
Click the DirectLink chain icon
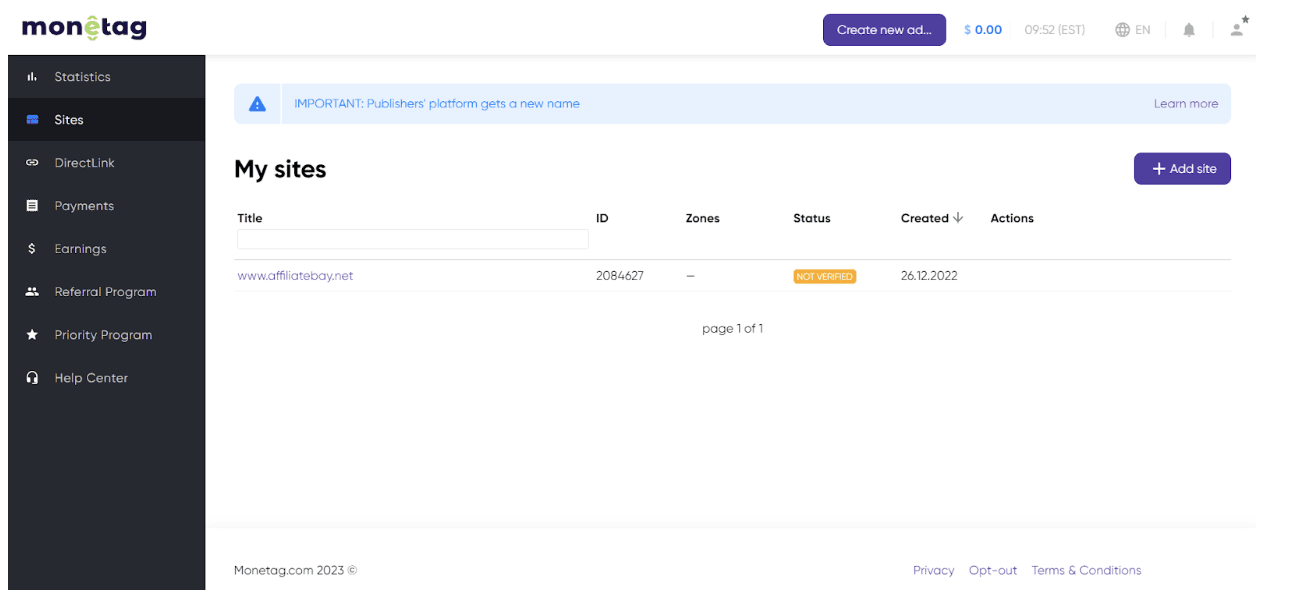point(32,163)
